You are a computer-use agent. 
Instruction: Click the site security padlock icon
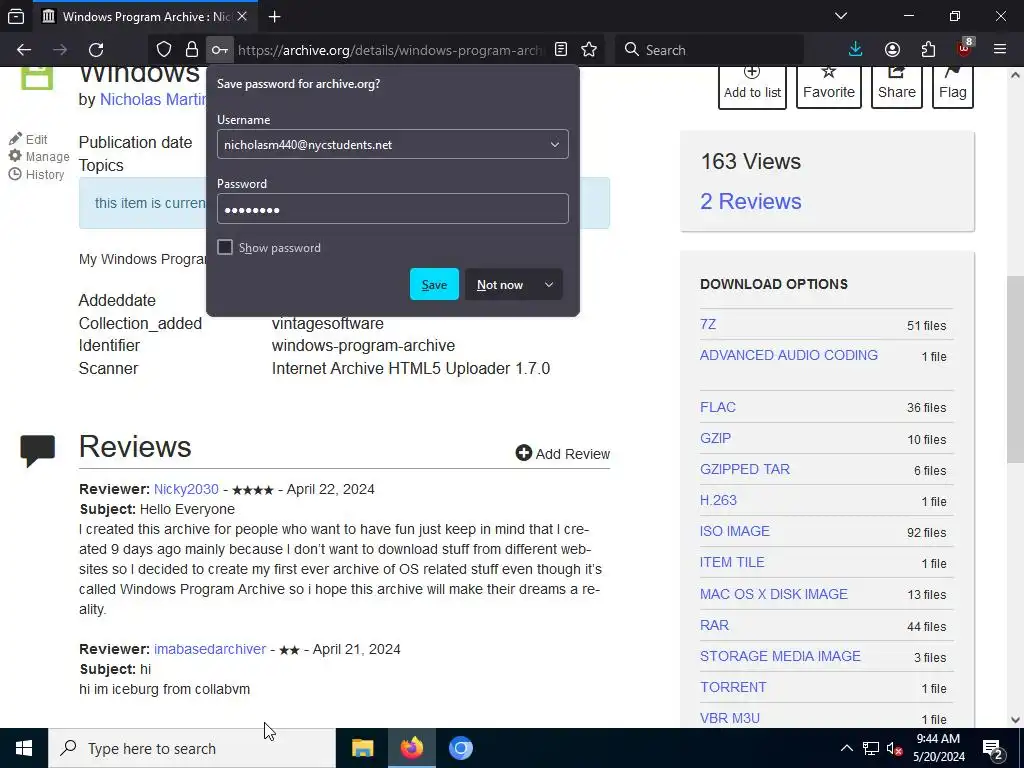coord(191,50)
